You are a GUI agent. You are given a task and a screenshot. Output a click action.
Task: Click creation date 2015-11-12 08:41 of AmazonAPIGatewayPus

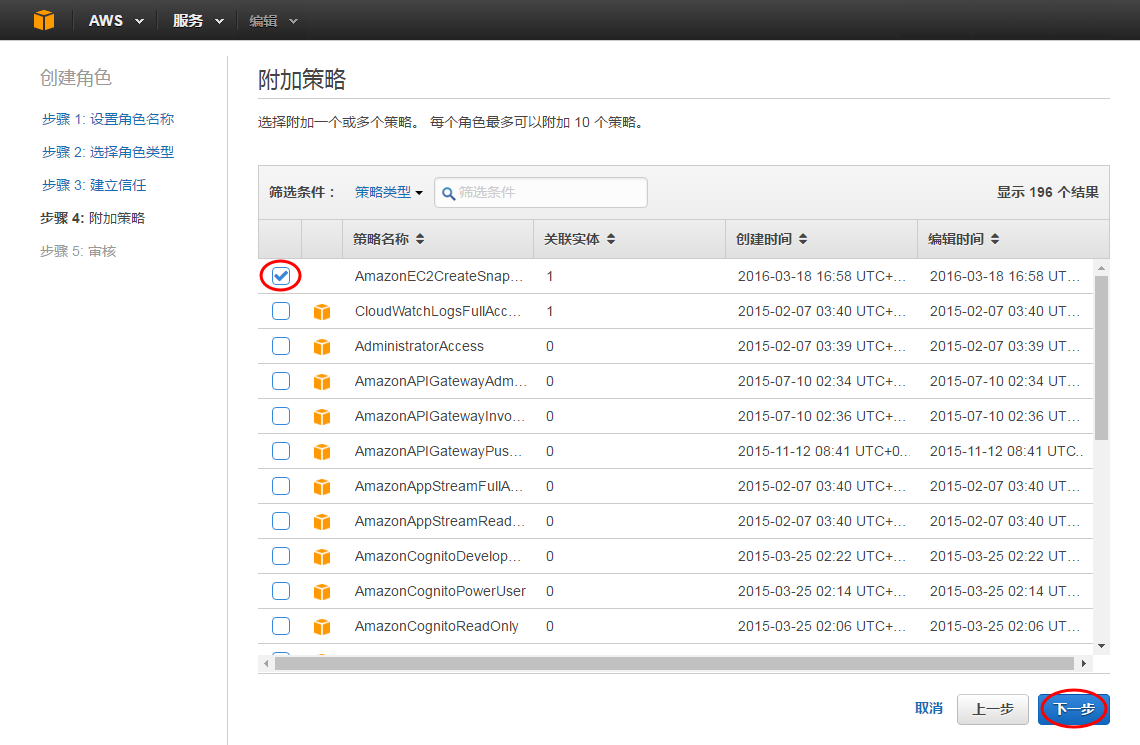[x=824, y=451]
